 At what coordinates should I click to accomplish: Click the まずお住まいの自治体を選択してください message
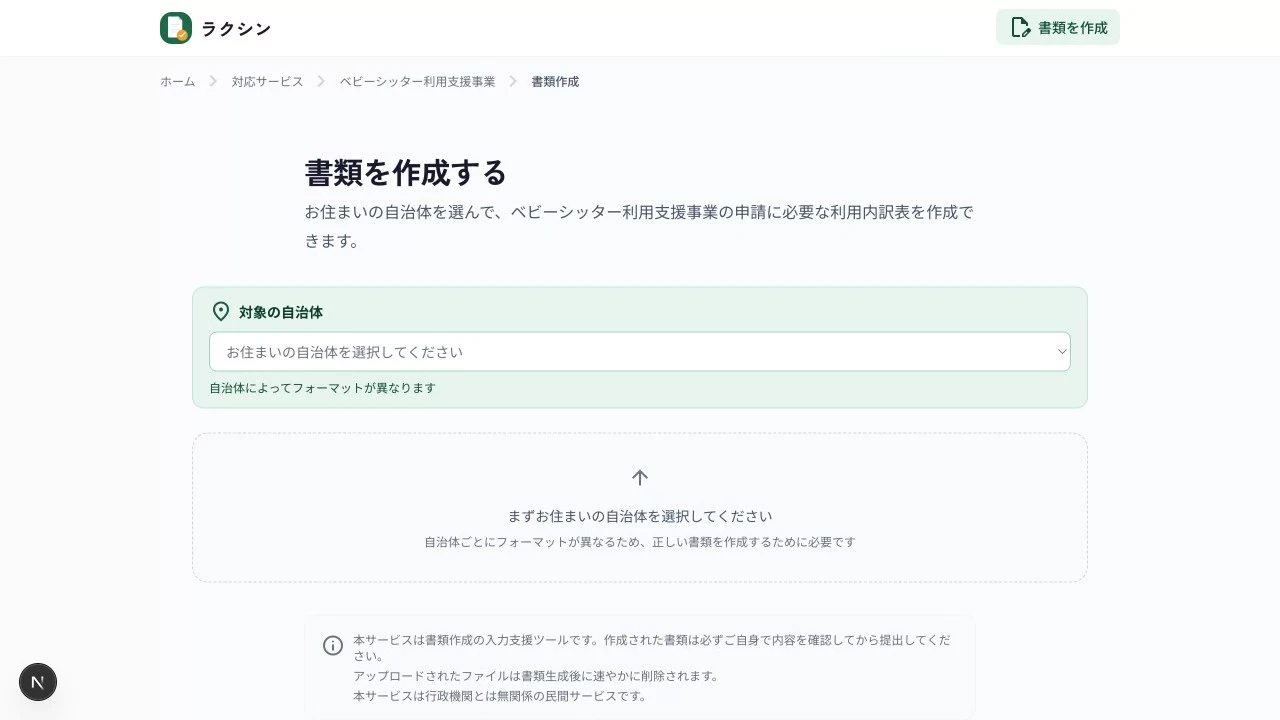point(640,516)
